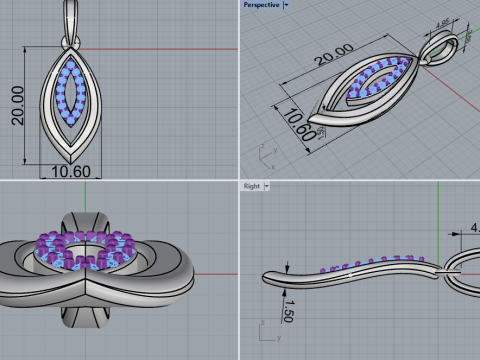This screenshot has height=360, width=480.
Task: Click the world axes icon in Perspective viewport
Action: point(268,156)
